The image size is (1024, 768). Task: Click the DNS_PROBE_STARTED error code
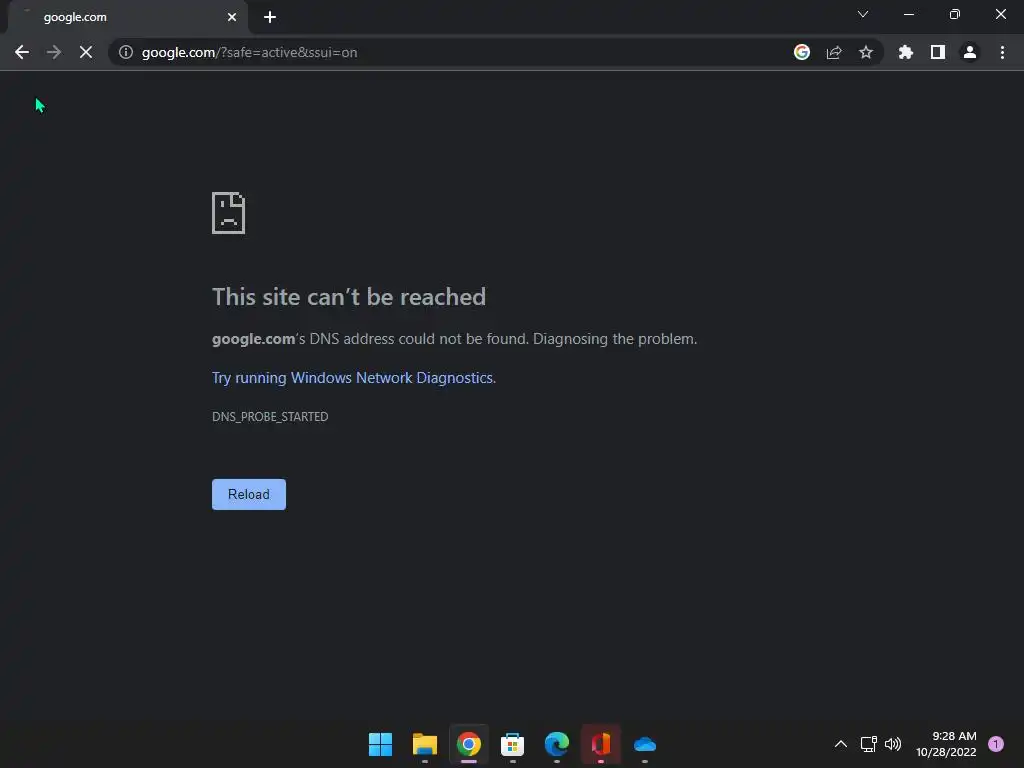(x=270, y=417)
